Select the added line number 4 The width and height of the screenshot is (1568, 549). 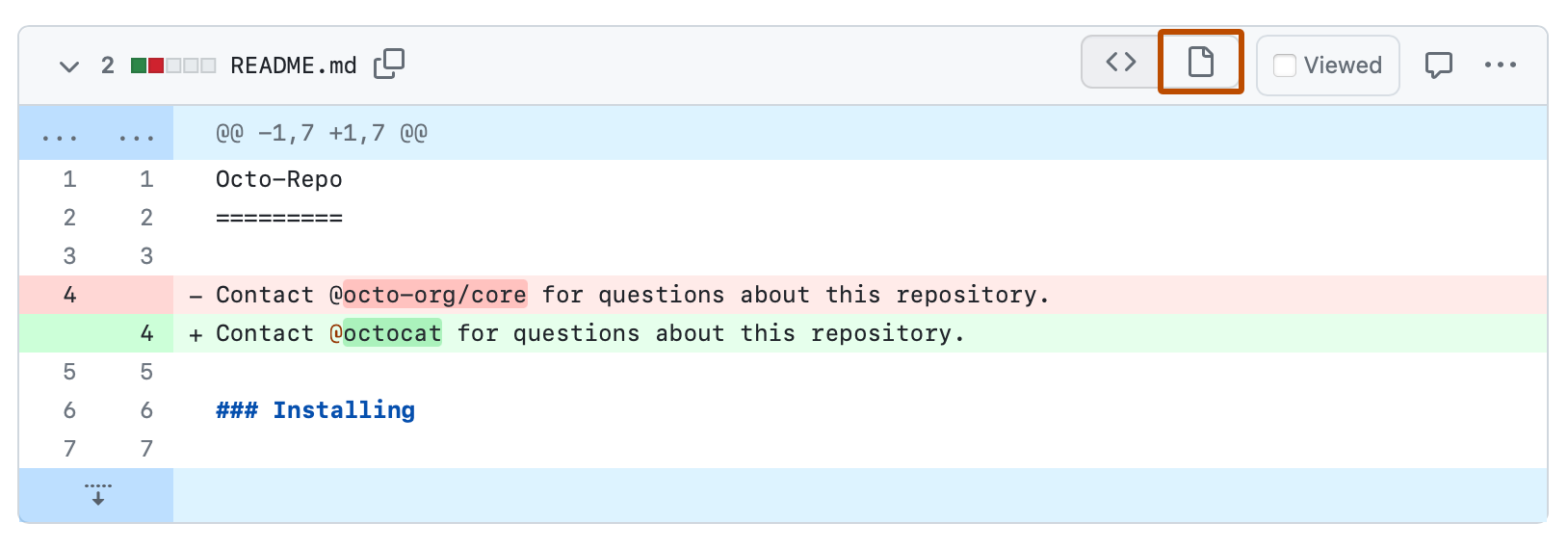click(146, 333)
